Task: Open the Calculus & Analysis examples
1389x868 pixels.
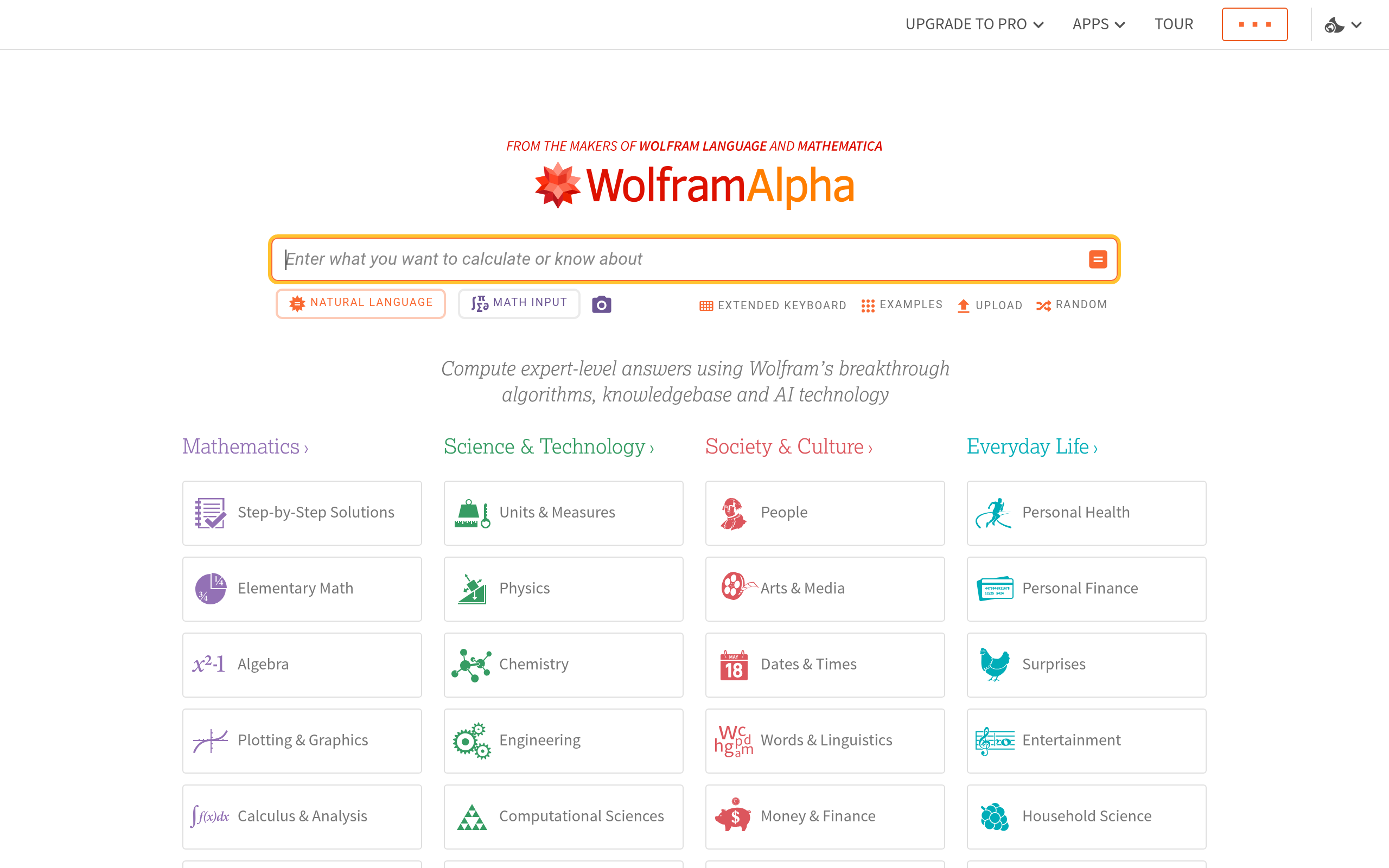Action: [301, 816]
